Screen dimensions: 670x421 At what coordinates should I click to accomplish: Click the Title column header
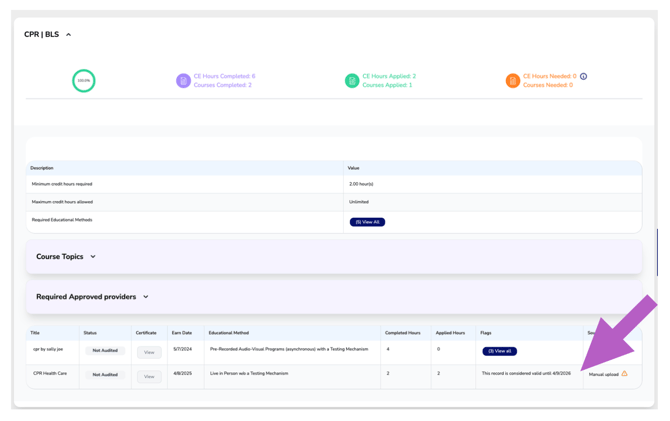pyautogui.click(x=35, y=333)
